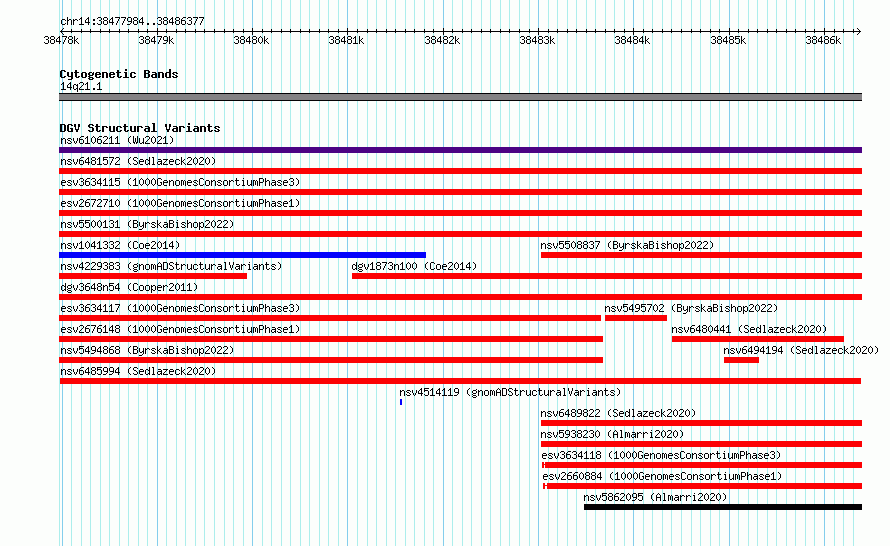Open the nsv6481572 (Sedlazeck2020) variant label
This screenshot has width=890, height=546.
click(x=138, y=161)
